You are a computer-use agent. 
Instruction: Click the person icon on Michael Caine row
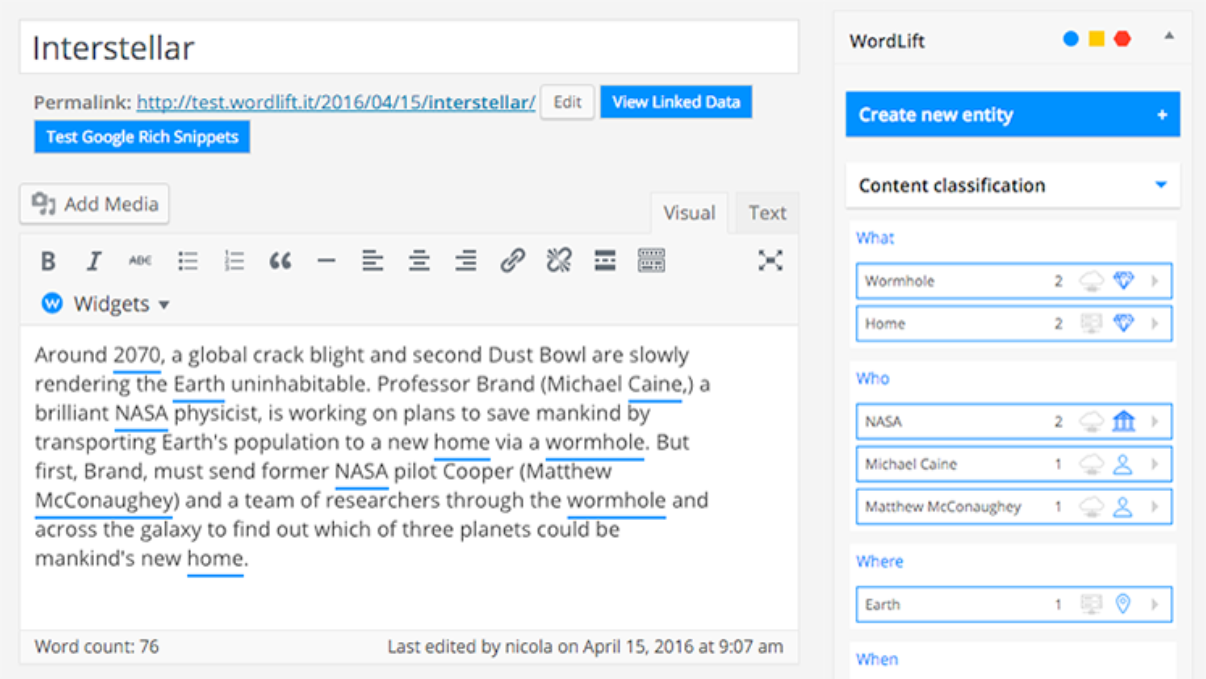pyautogui.click(x=1123, y=464)
